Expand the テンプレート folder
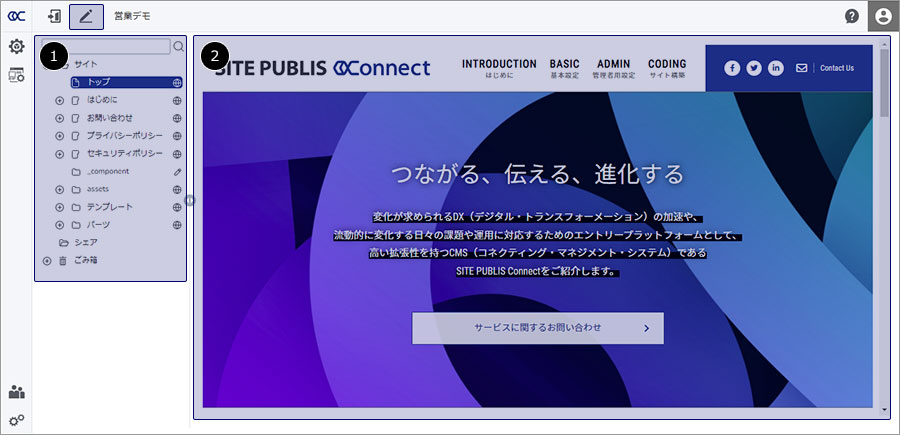Viewport: 900px width, 435px height. click(59, 207)
